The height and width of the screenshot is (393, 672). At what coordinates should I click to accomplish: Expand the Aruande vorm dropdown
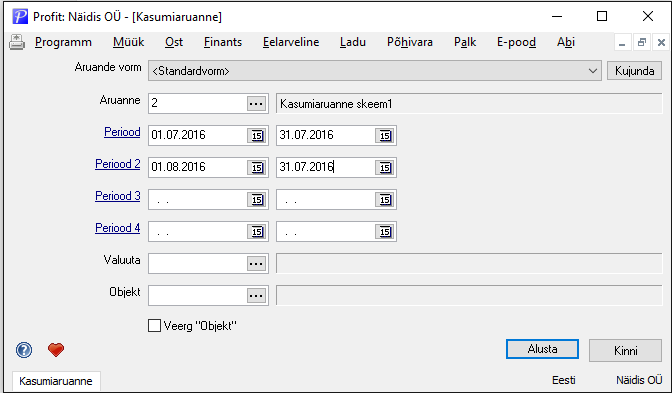[x=593, y=71]
